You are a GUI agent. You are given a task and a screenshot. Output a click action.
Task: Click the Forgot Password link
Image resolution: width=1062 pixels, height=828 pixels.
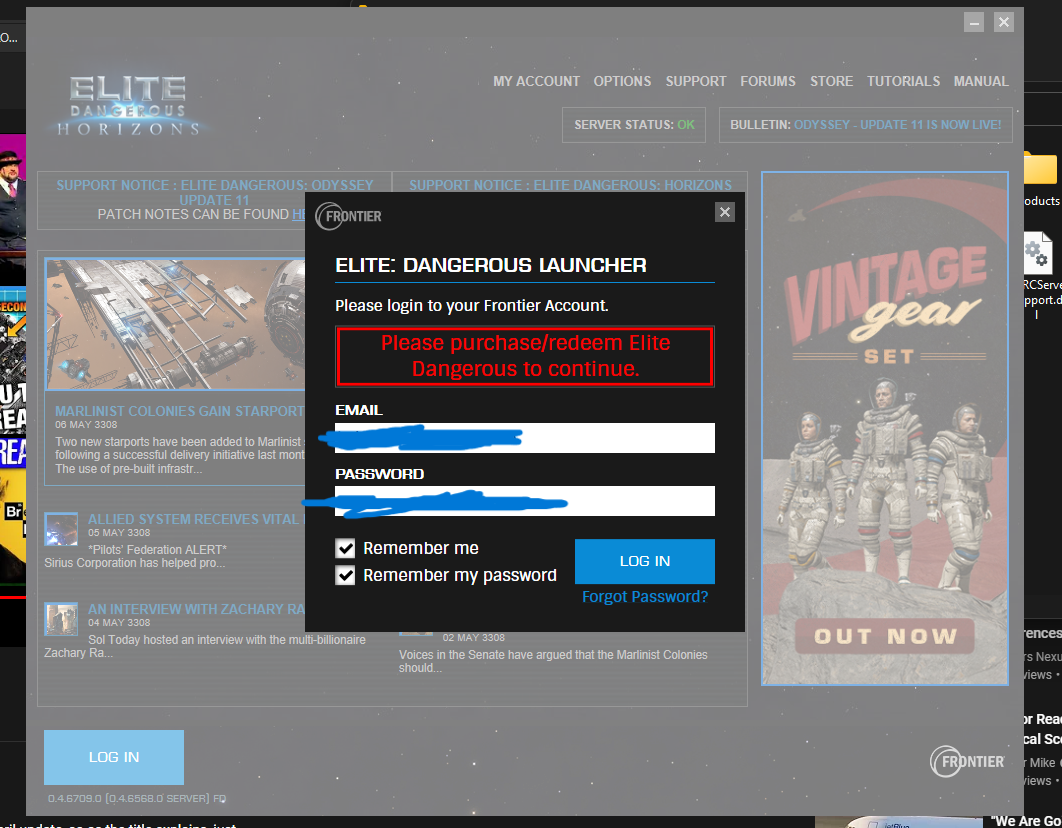click(x=645, y=596)
